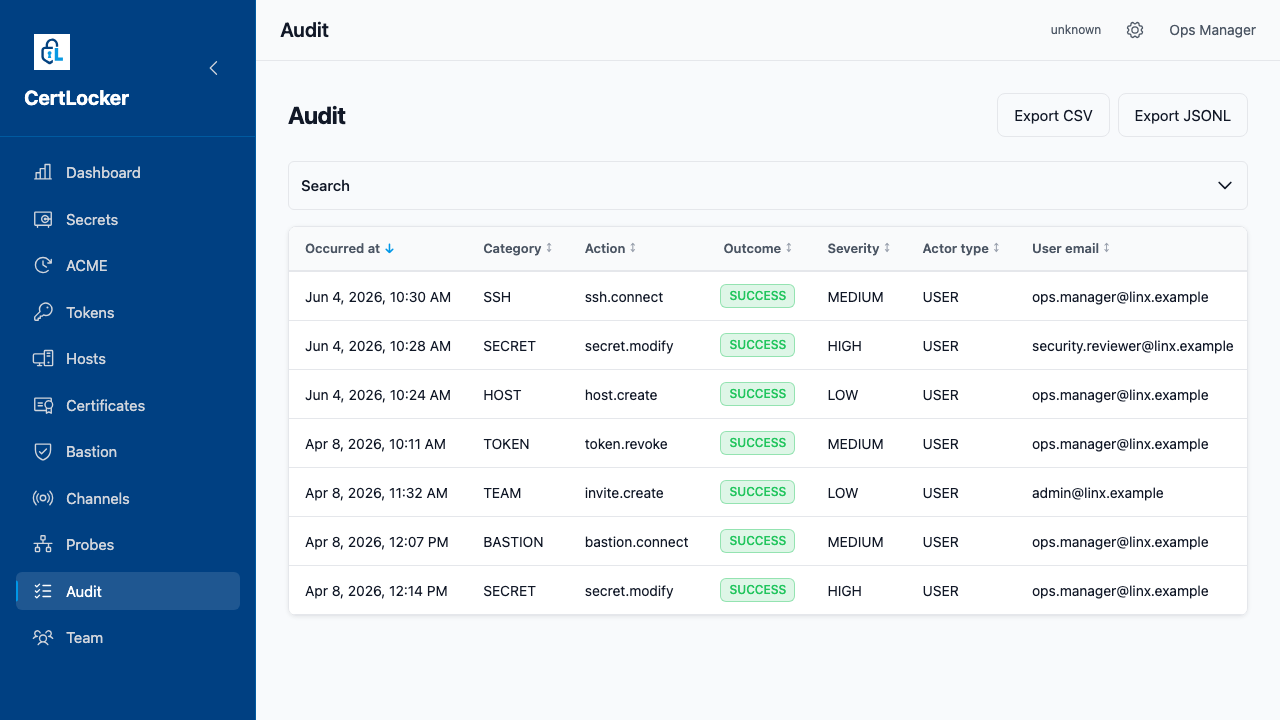This screenshot has height=720, width=1280.
Task: Sort by Severity arrows icon
Action: pyautogui.click(x=887, y=248)
